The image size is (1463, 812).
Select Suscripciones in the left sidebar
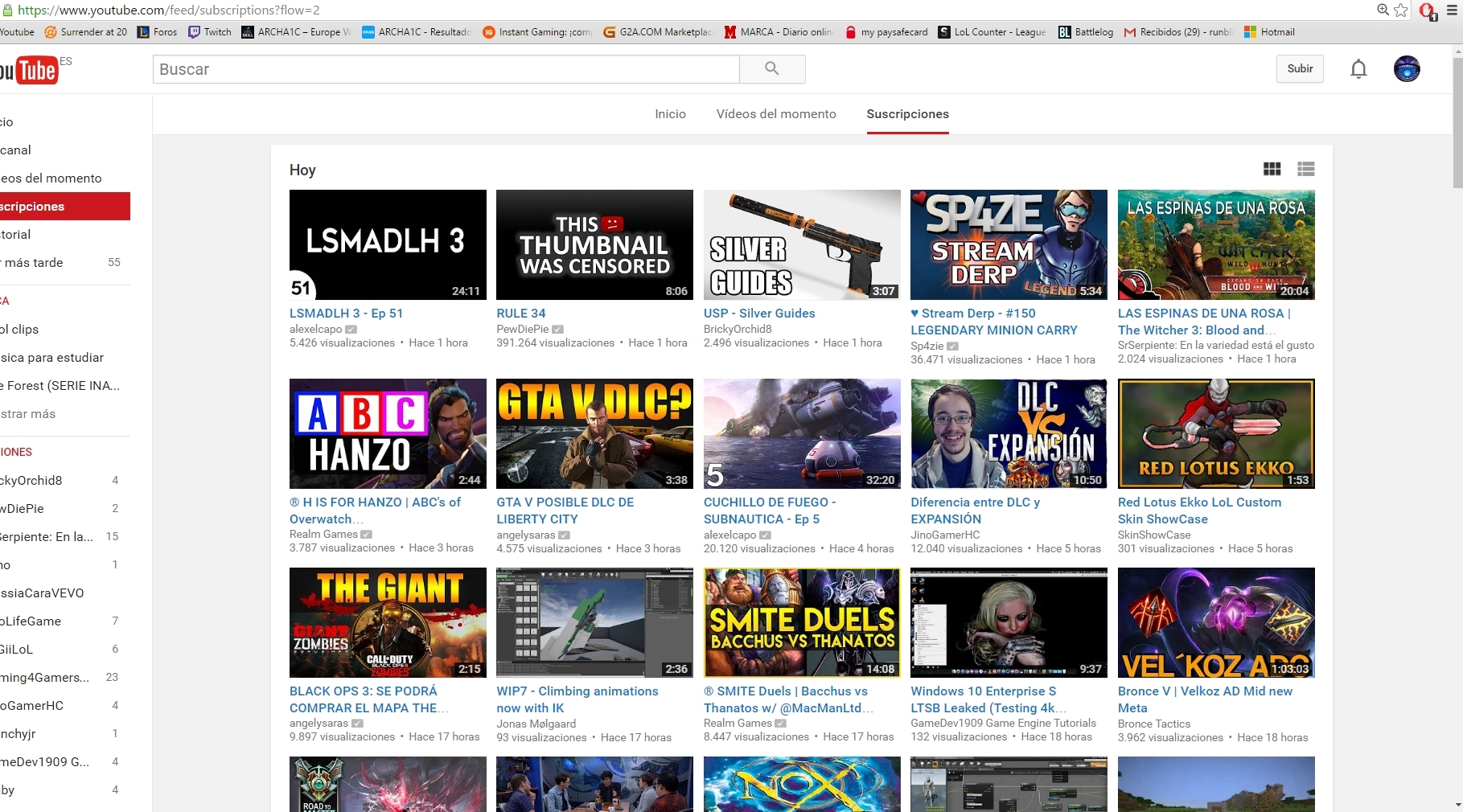click(64, 207)
